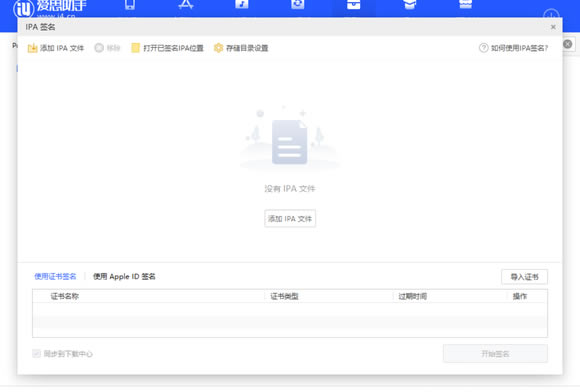
Task: Click the 证书类型 column header
Action: pyautogui.click(x=284, y=296)
